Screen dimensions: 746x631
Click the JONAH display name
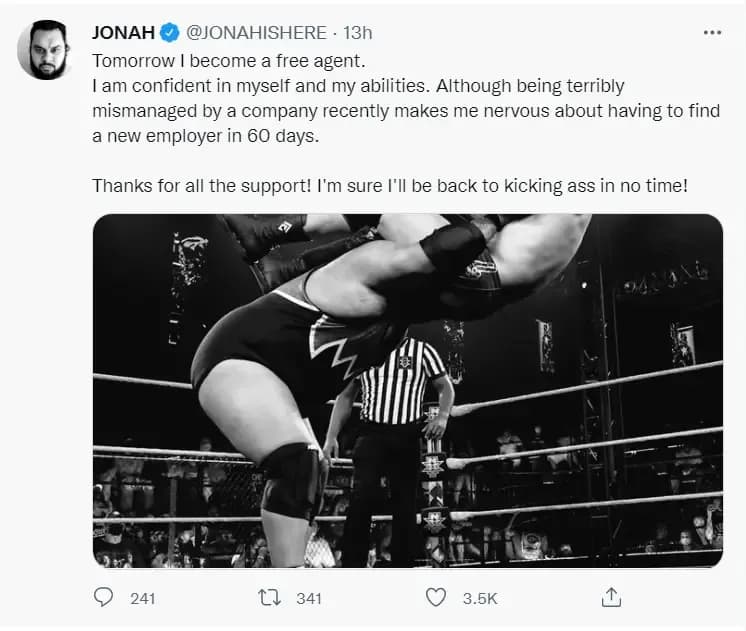point(123,32)
